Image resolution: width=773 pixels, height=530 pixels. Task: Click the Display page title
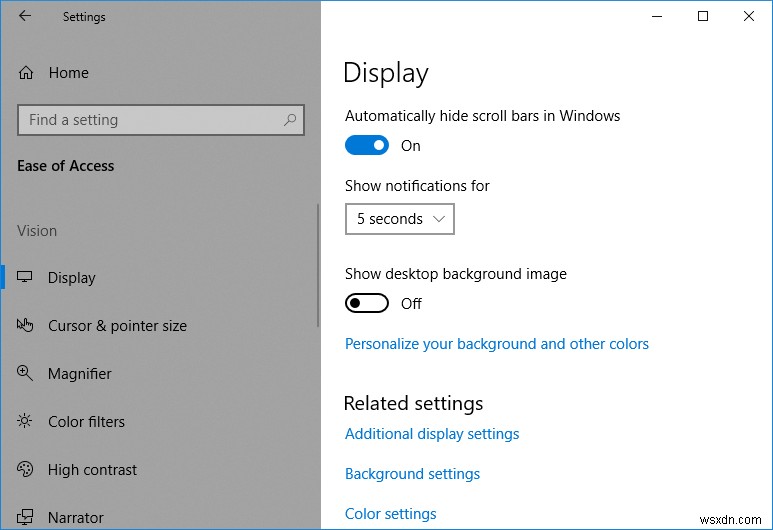(x=386, y=73)
